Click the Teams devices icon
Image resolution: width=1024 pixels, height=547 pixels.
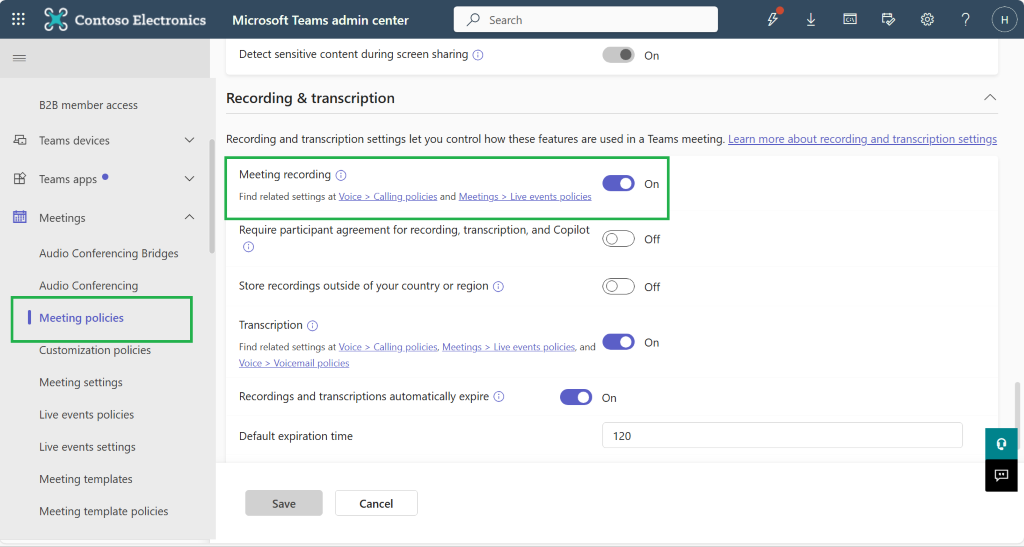[x=20, y=140]
